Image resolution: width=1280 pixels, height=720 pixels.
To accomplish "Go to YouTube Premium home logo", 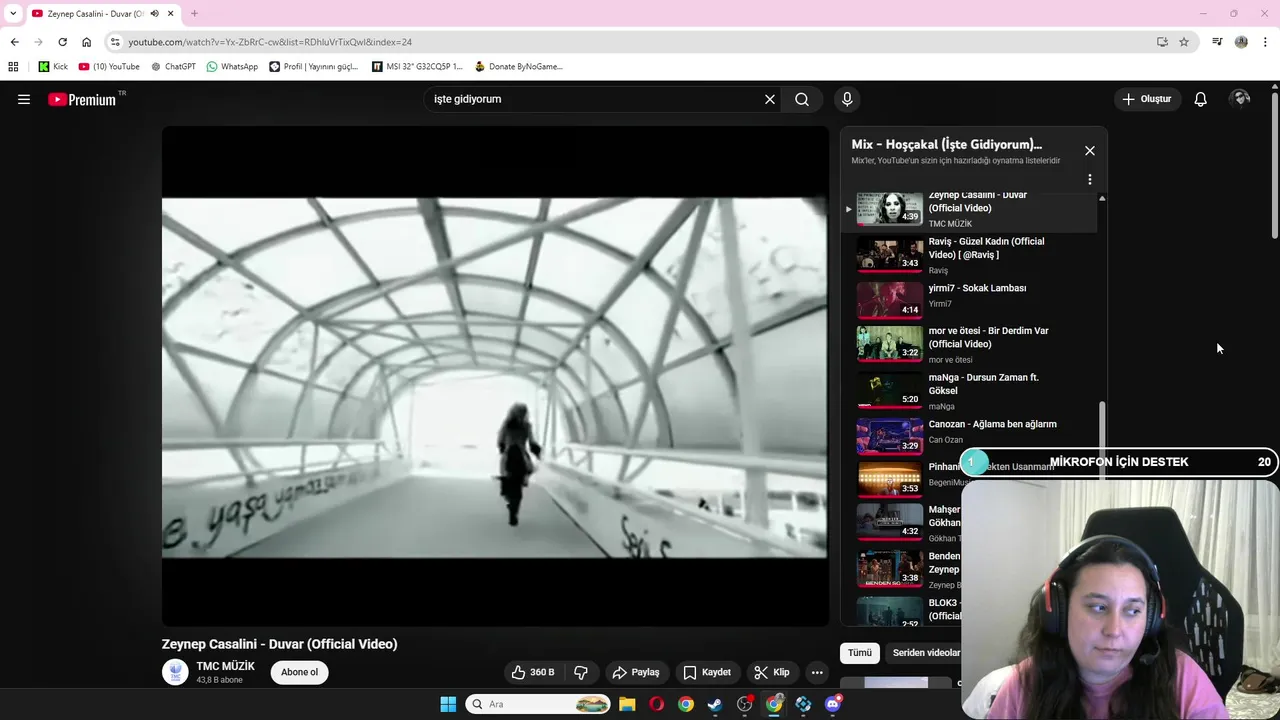I will click(x=82, y=99).
